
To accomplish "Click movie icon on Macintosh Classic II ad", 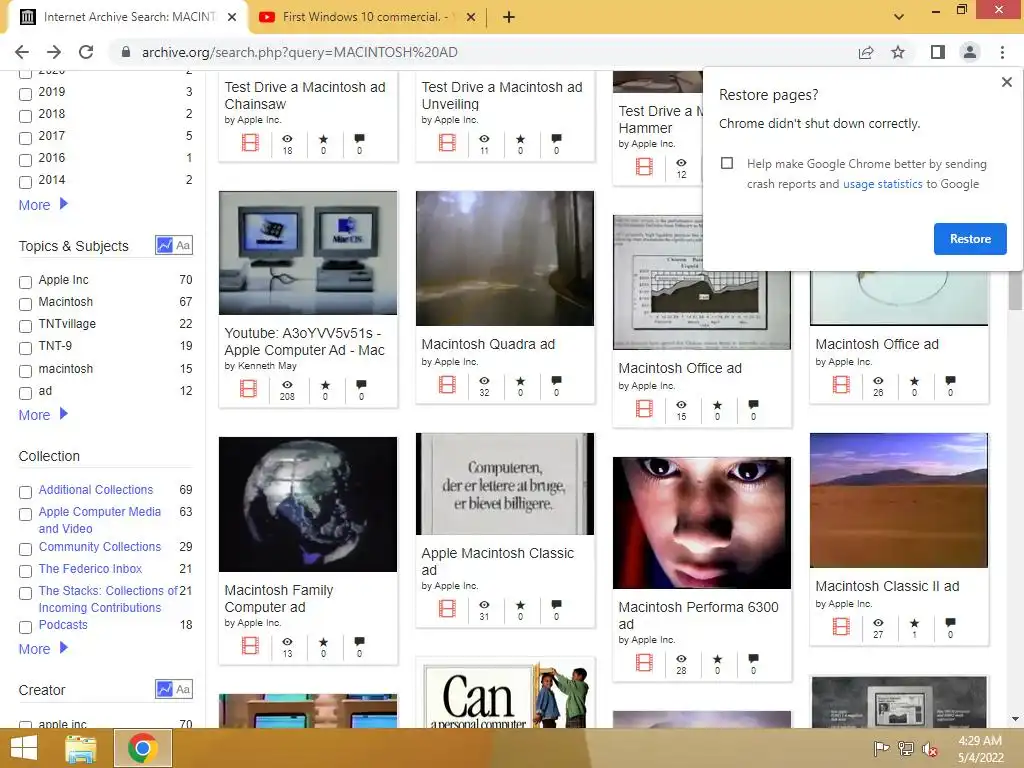I will pos(841,626).
